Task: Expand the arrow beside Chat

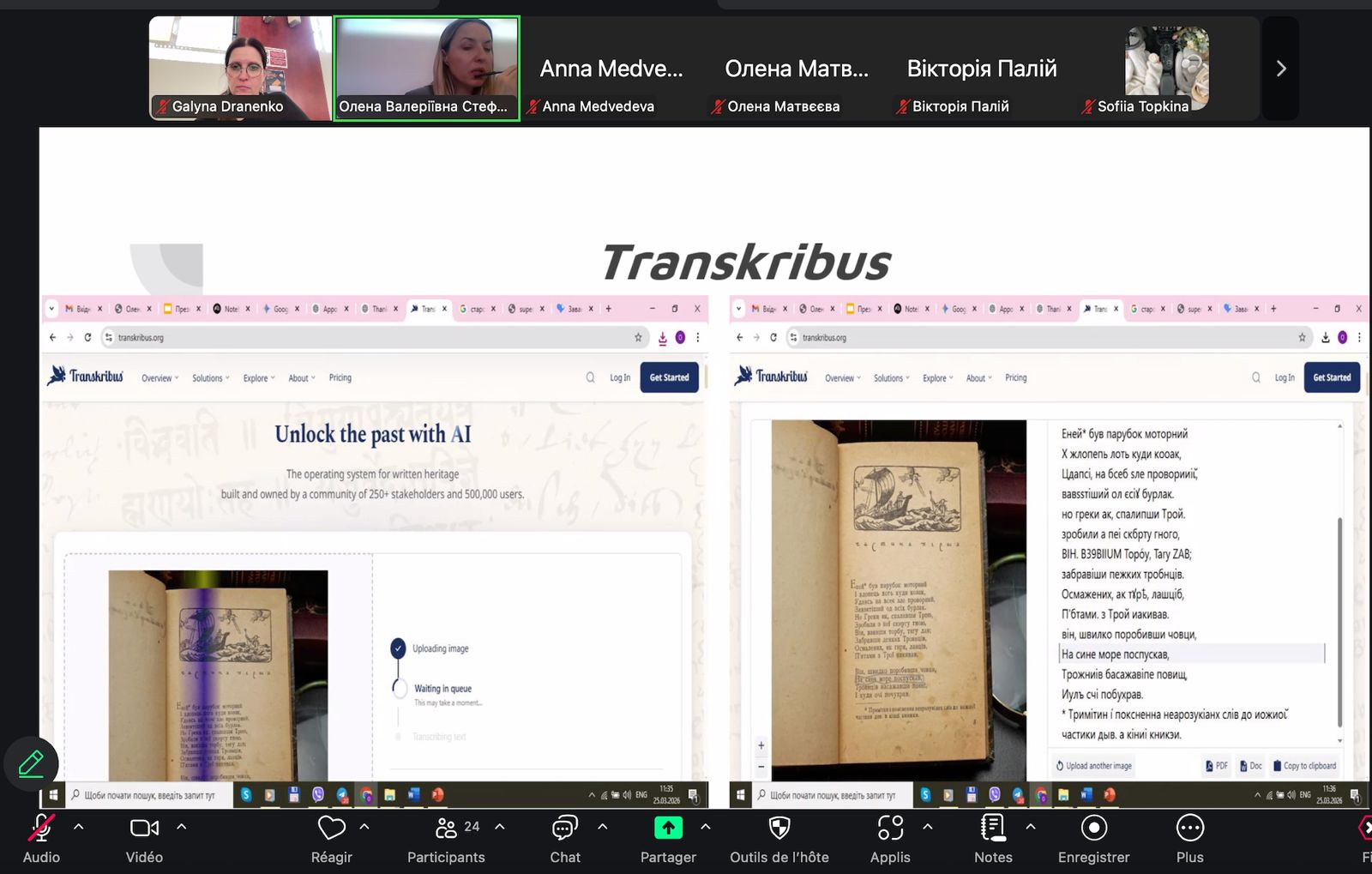Action: (603, 827)
